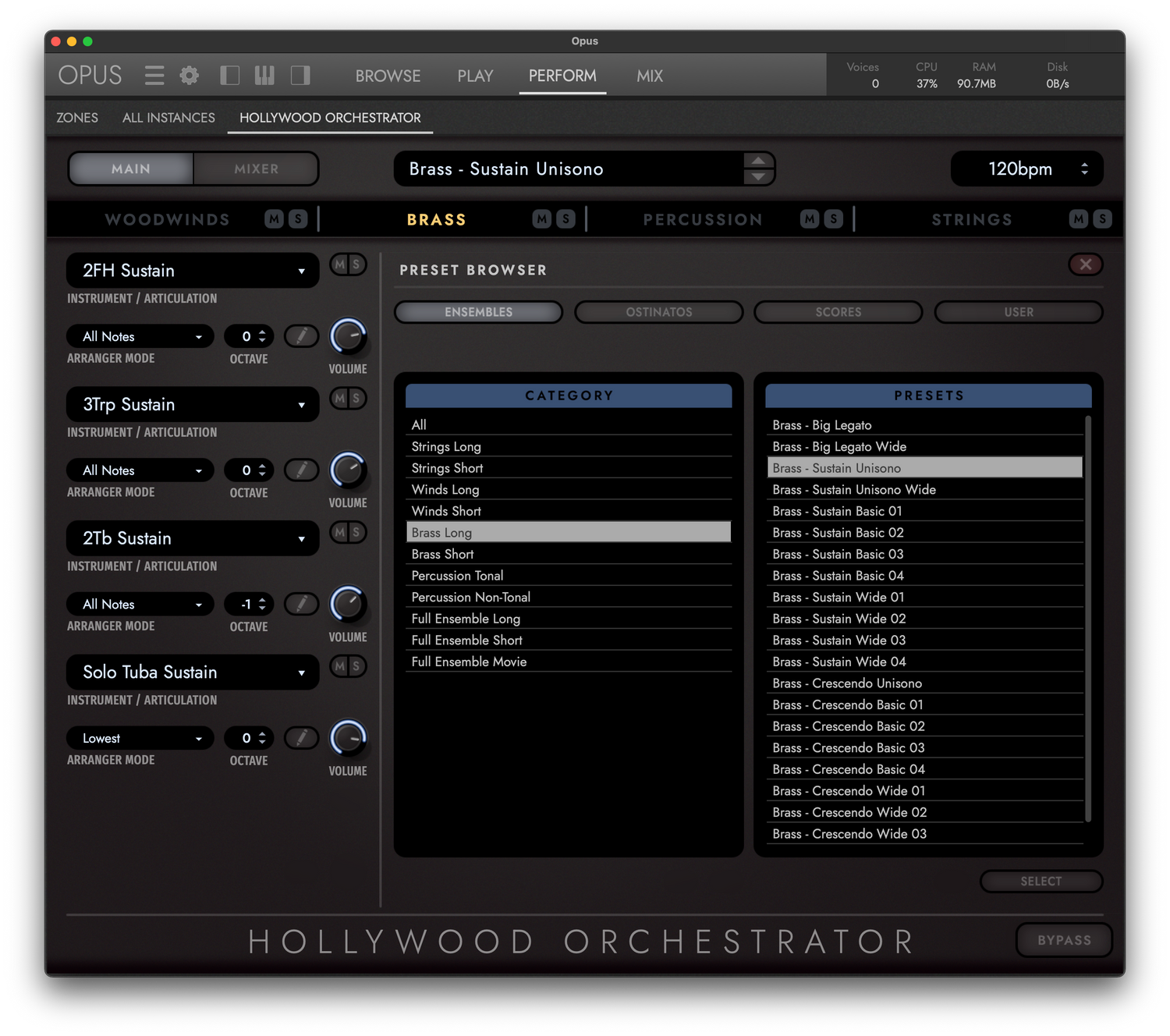1170x1036 pixels.
Task: Mute the Strings section
Action: click(x=1079, y=219)
